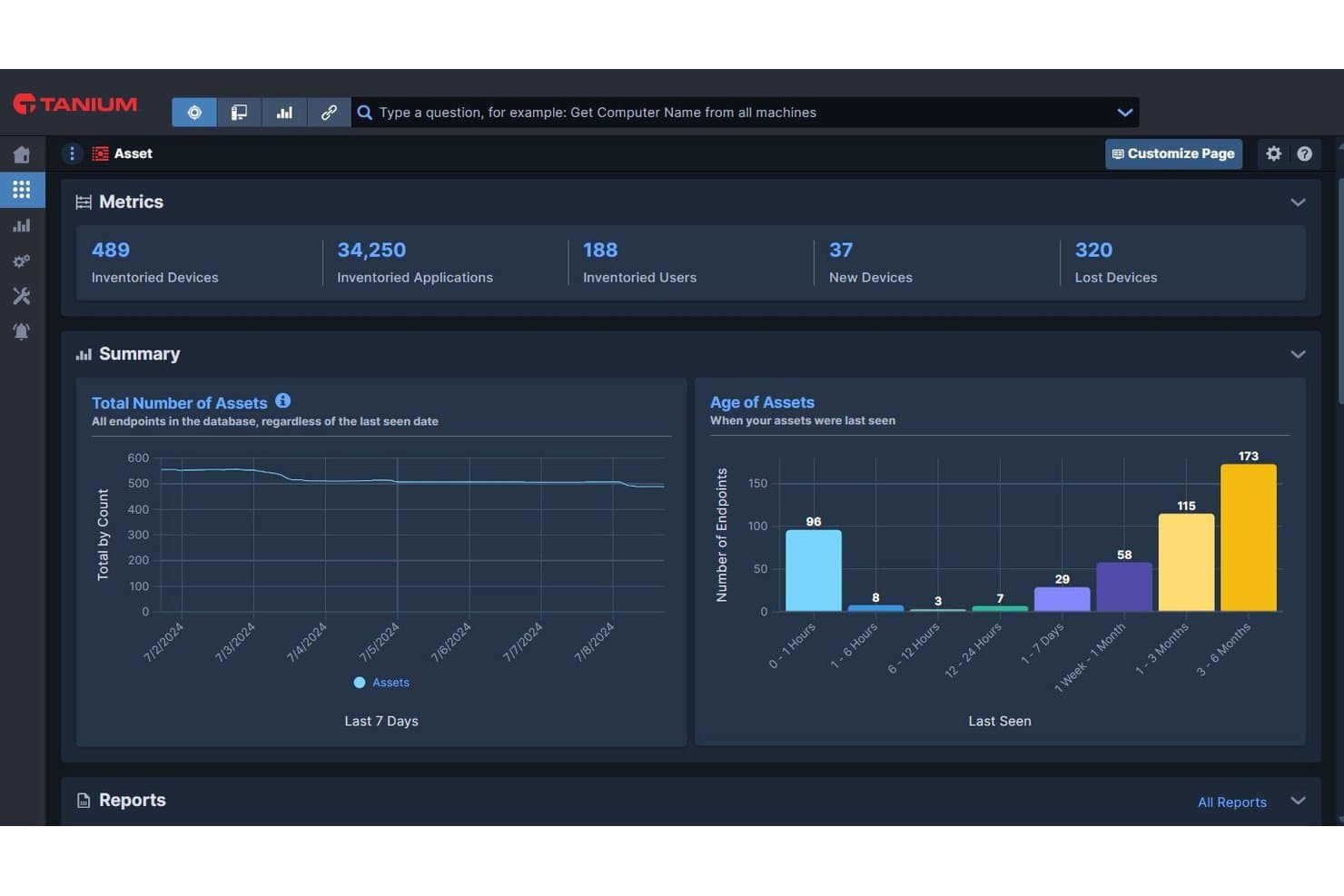
Task: Click the 1 - 7 Days bar (29)
Action: (x=1062, y=599)
